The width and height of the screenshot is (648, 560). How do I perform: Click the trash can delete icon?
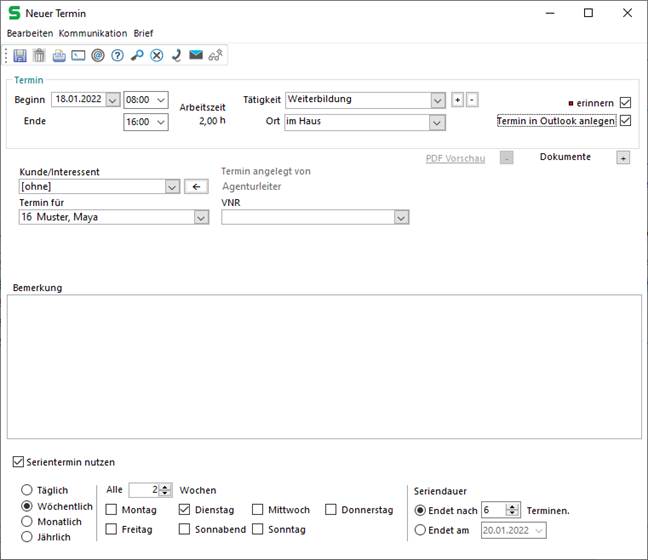pyautogui.click(x=39, y=55)
